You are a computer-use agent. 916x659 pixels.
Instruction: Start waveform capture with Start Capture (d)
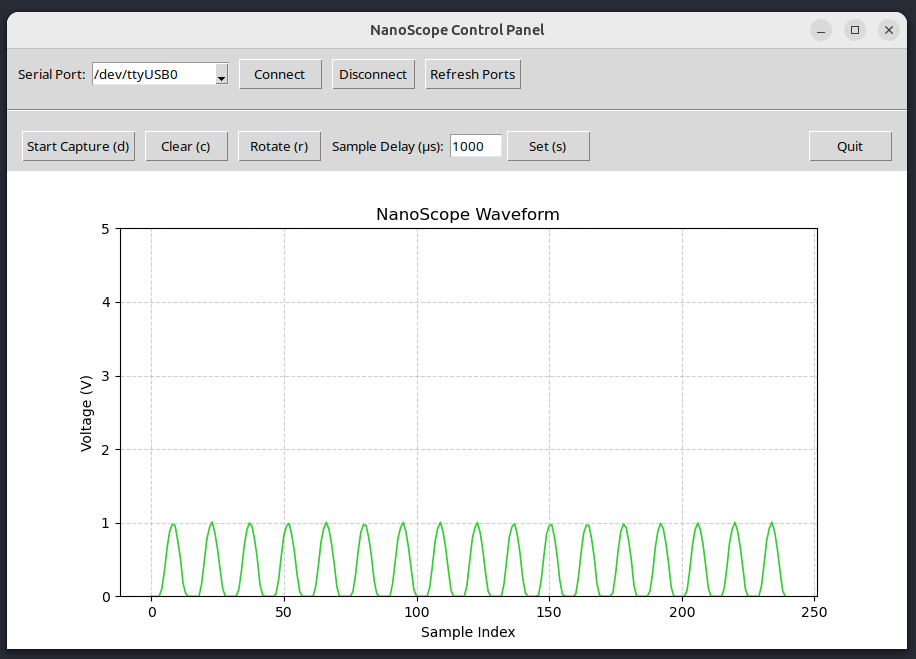[78, 147]
